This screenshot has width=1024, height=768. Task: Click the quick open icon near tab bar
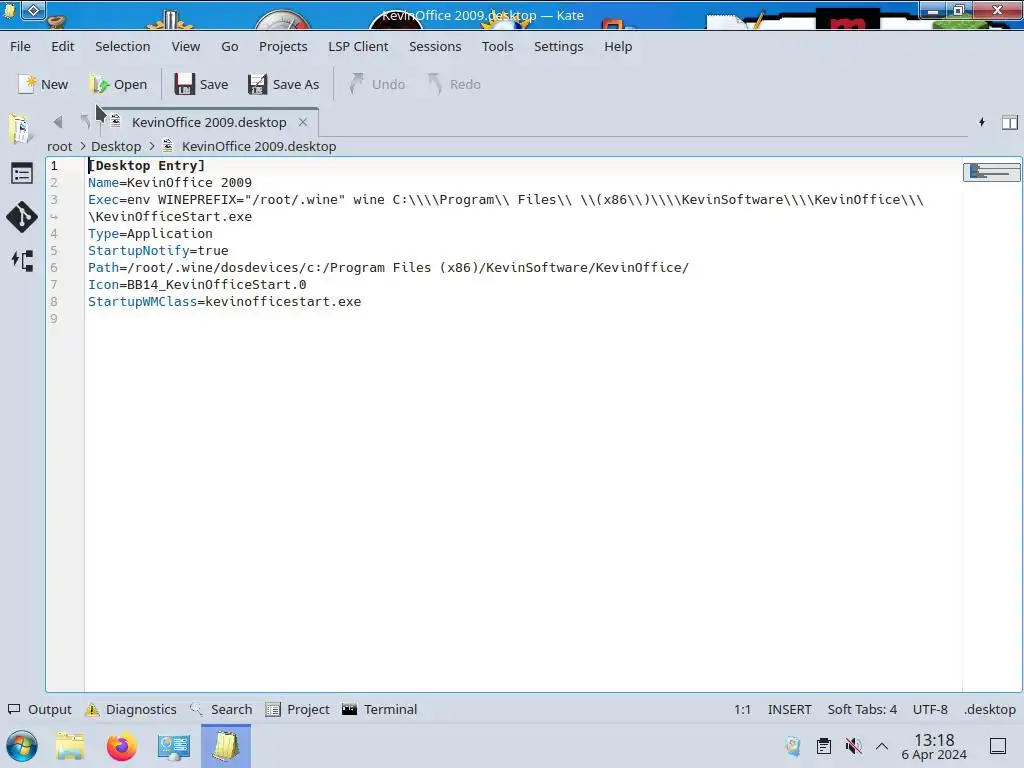[x=982, y=122]
